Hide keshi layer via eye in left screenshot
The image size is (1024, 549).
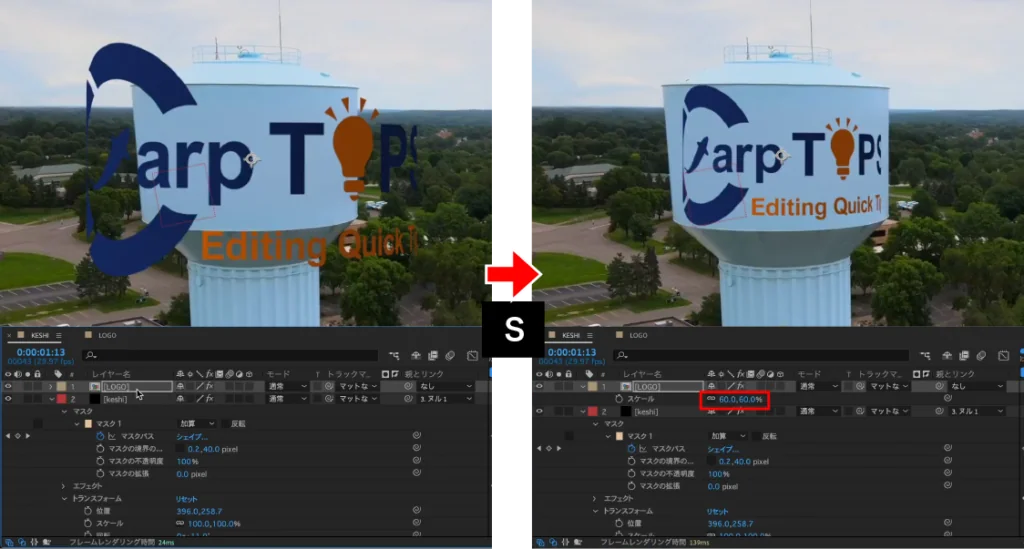[8, 399]
